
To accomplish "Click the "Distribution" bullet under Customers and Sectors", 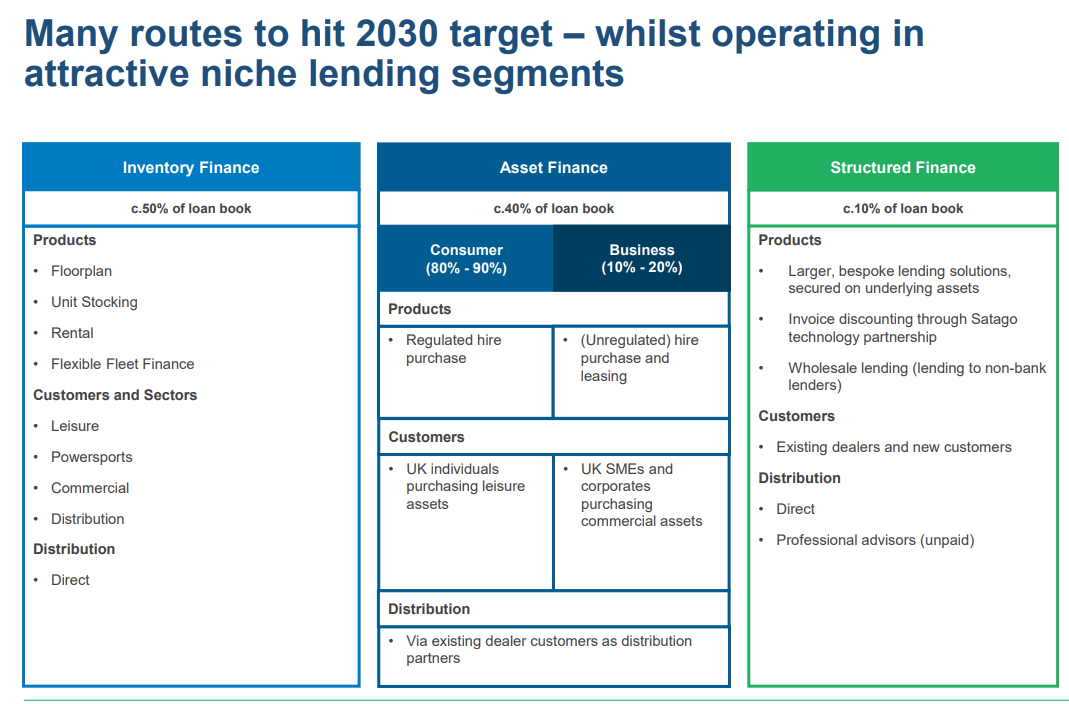I will pyautogui.click(x=88, y=519).
